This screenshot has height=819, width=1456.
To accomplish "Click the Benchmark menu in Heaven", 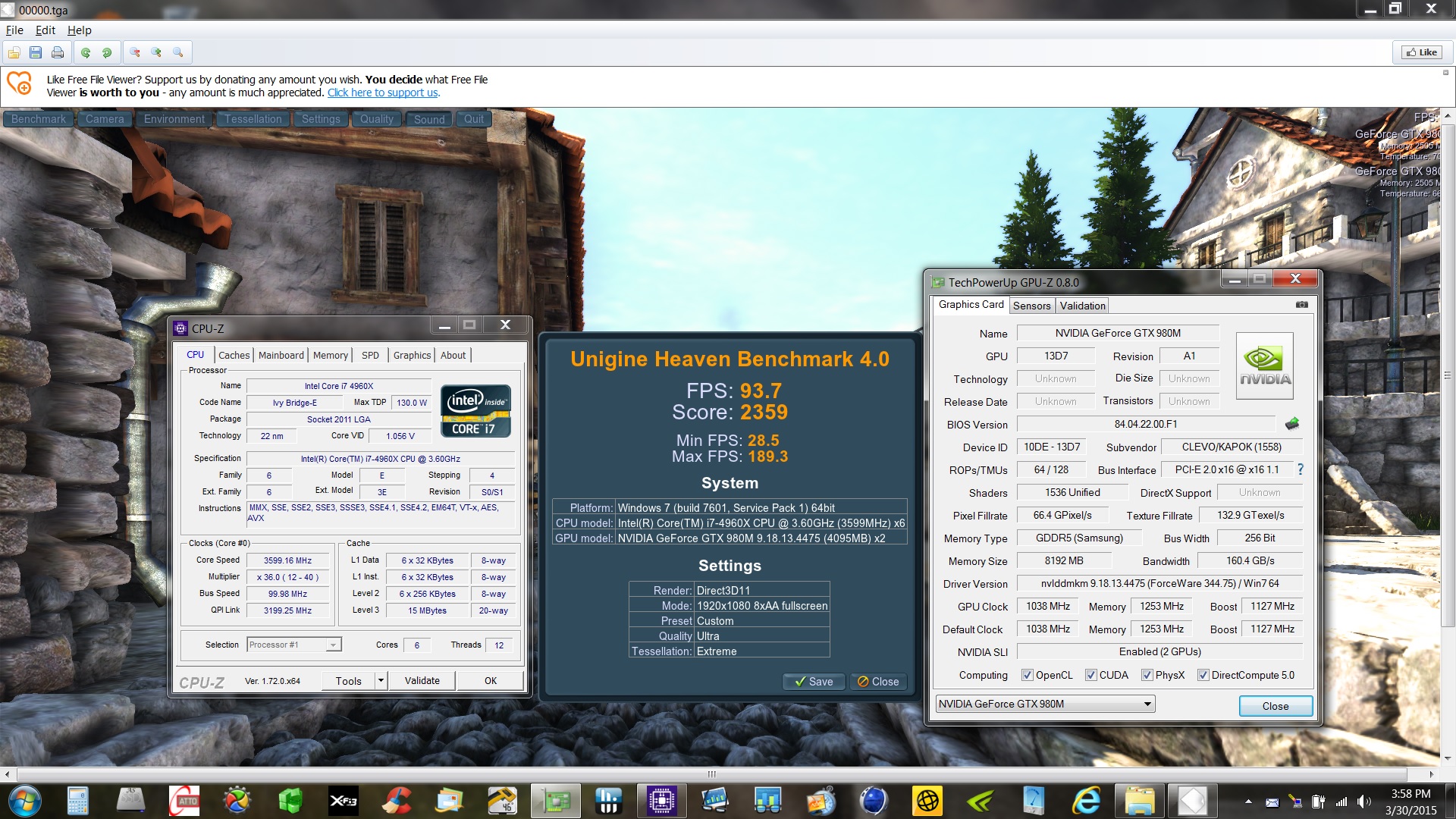I will point(39,119).
